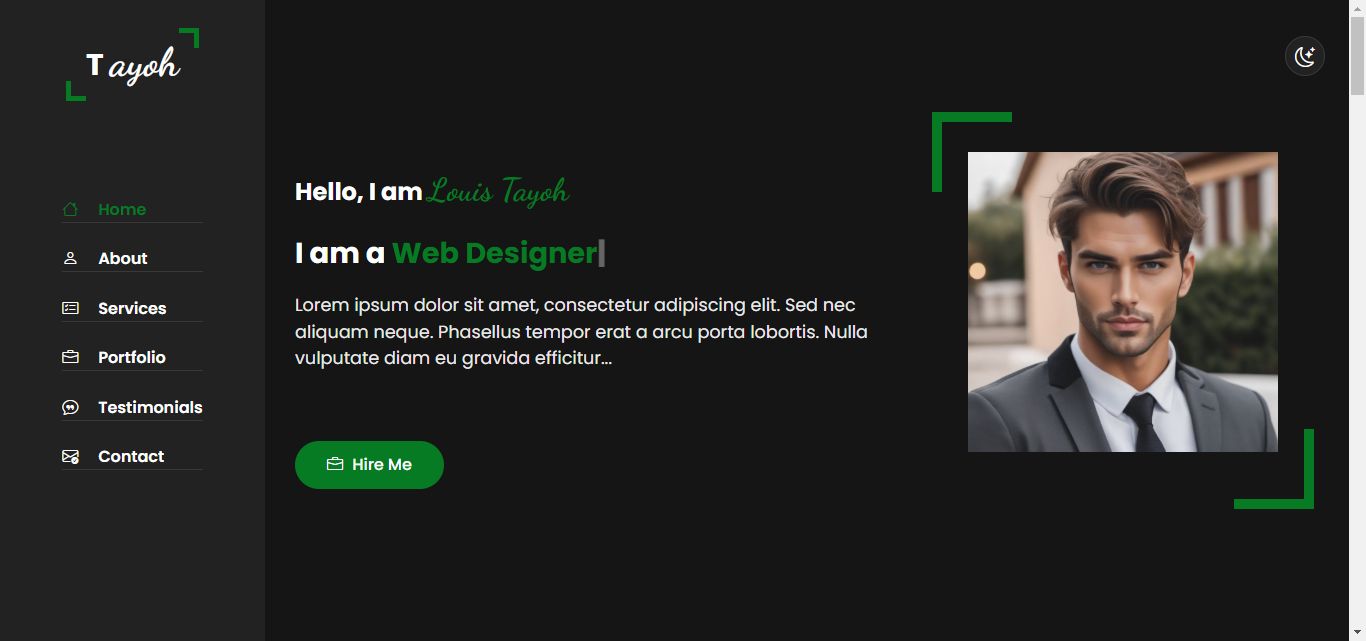This screenshot has width=1366, height=641.
Task: Click the card icon beside Services
Action: (70, 308)
